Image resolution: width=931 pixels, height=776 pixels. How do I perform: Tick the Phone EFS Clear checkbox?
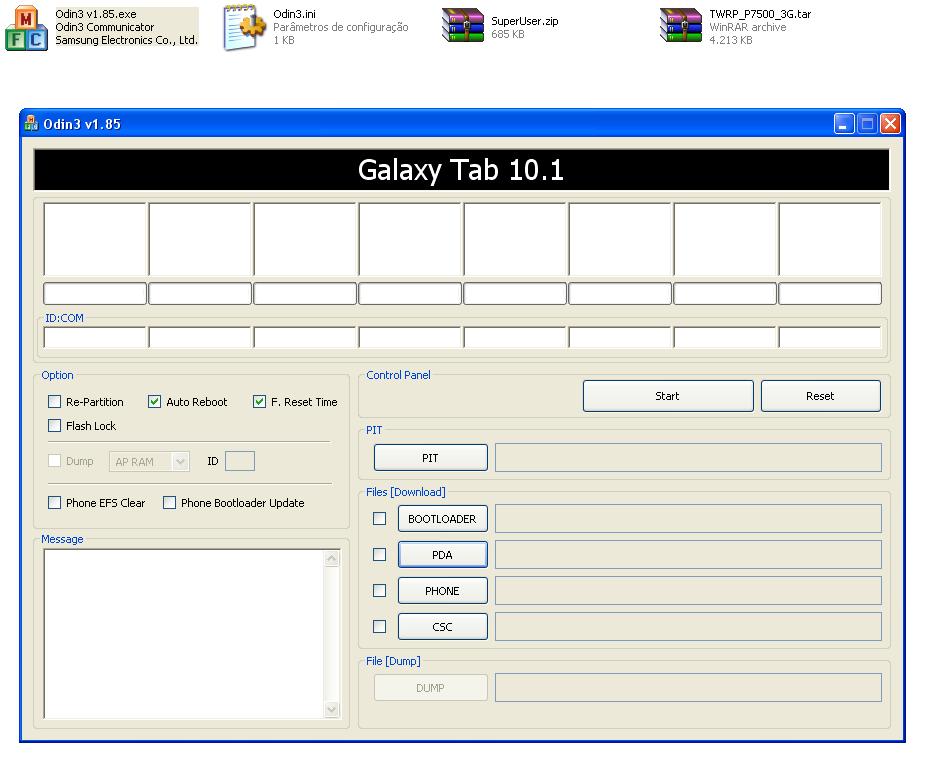point(54,503)
